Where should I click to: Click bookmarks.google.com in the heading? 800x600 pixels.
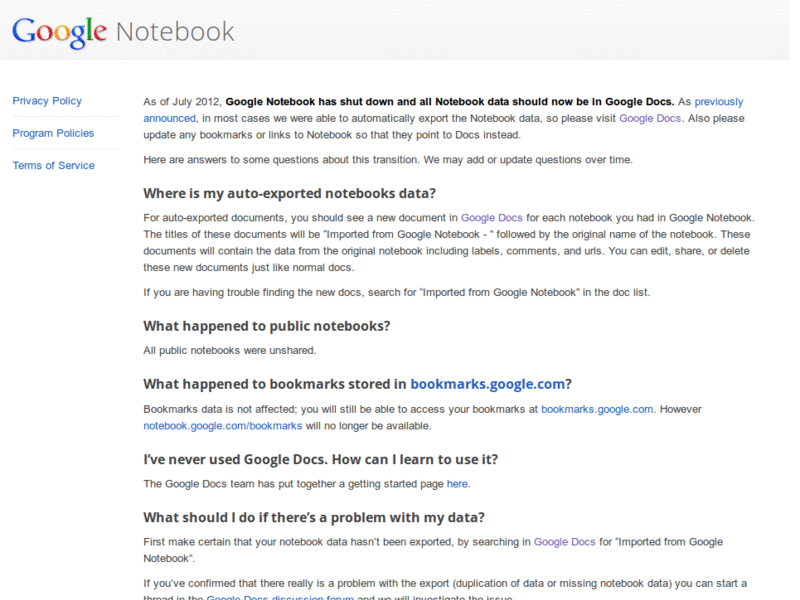[x=487, y=384]
